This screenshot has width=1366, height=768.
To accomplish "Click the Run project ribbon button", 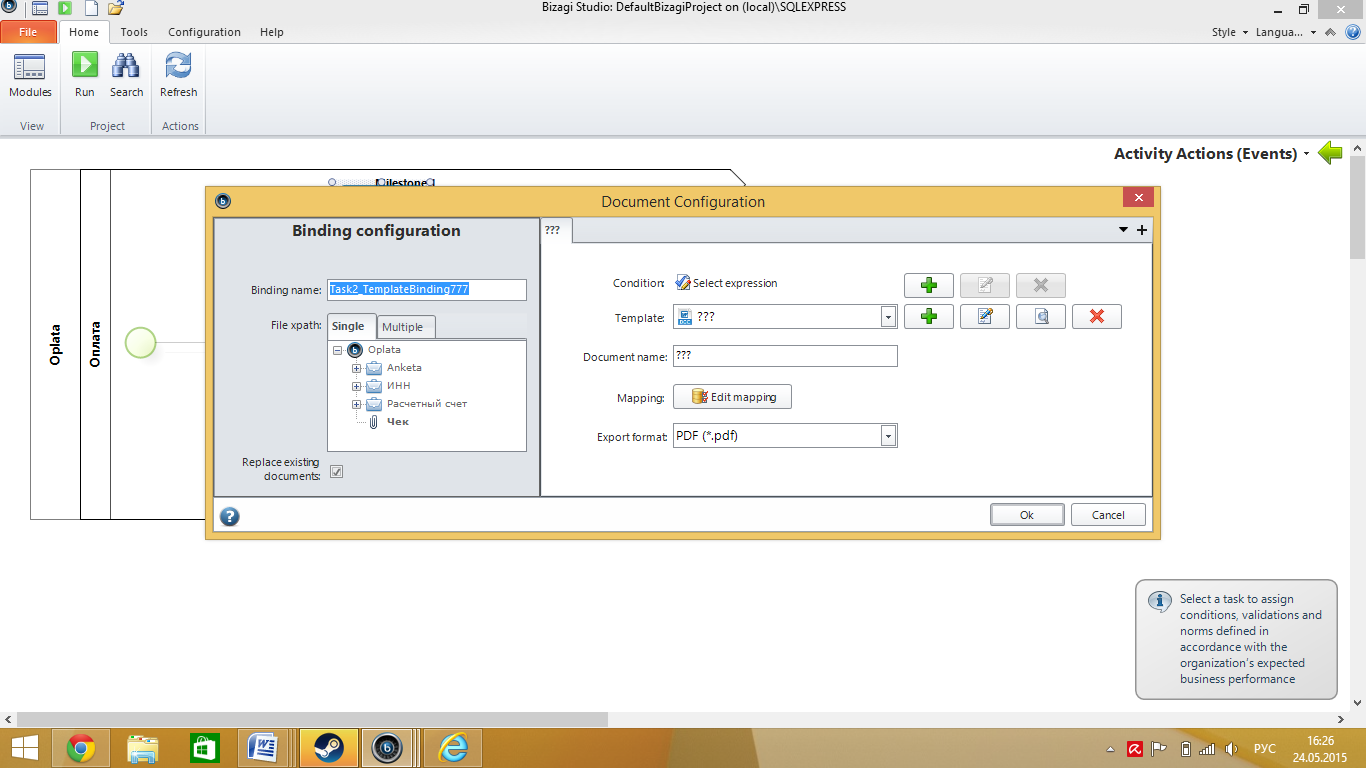I will [85, 76].
